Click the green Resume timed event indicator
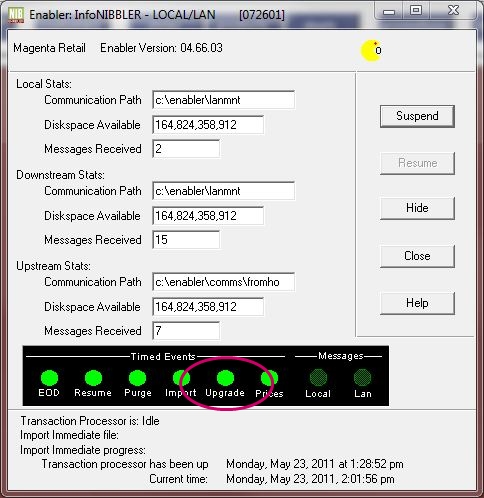 [x=93, y=378]
